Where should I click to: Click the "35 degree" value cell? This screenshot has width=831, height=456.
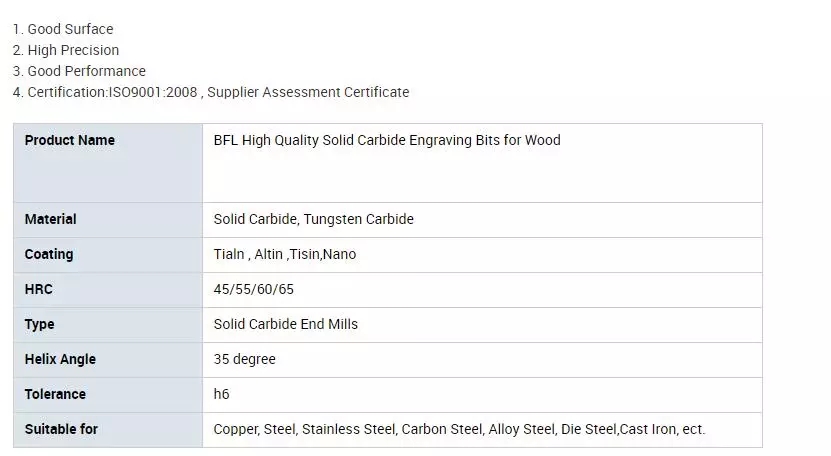[x=245, y=359]
